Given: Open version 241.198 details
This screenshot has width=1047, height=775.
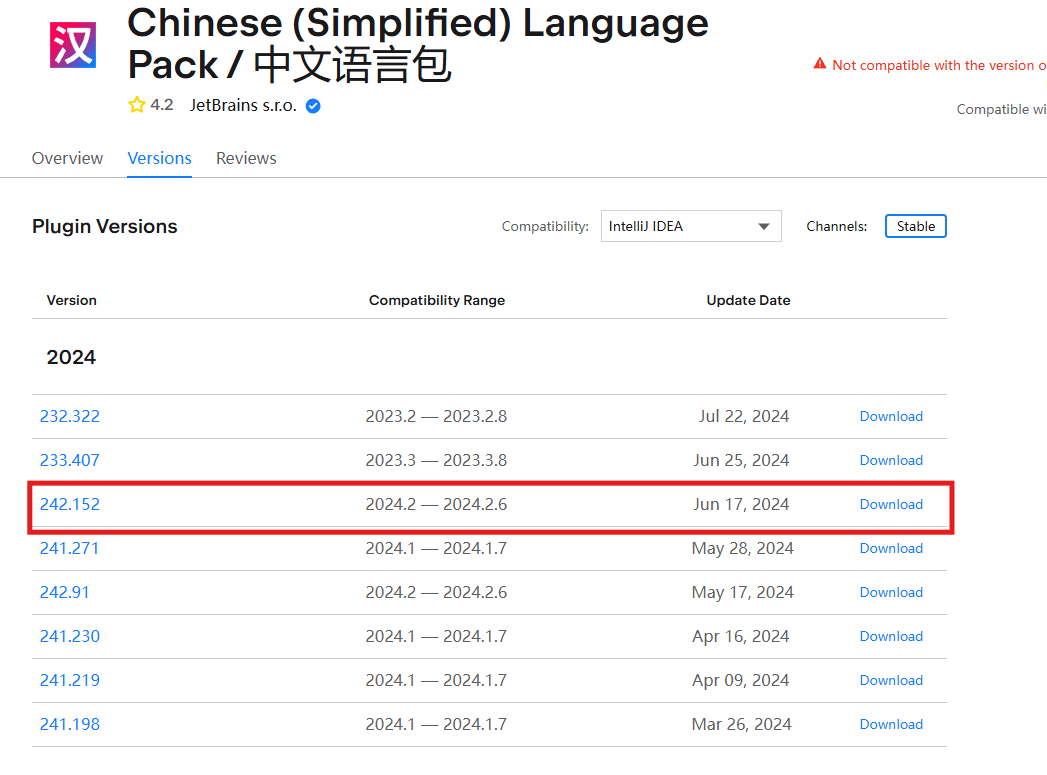Looking at the screenshot, I should [69, 725].
